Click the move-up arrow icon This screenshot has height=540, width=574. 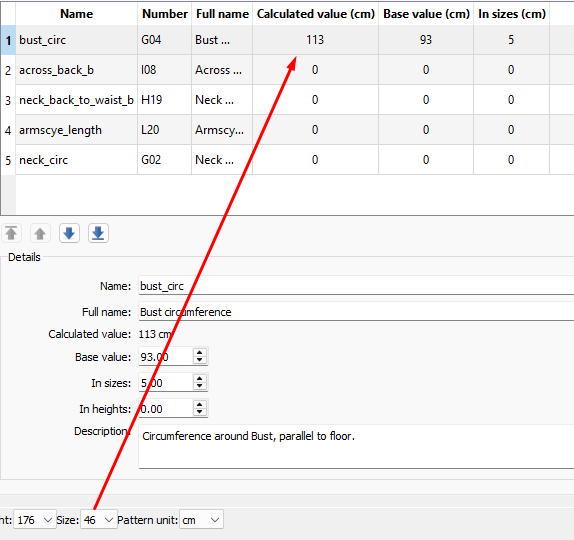point(40,233)
